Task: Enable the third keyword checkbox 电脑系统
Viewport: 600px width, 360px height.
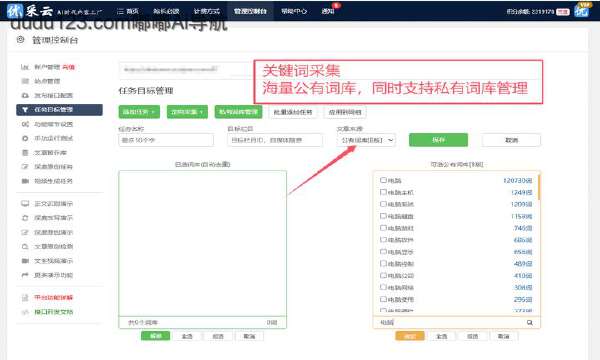Action: pos(383,204)
